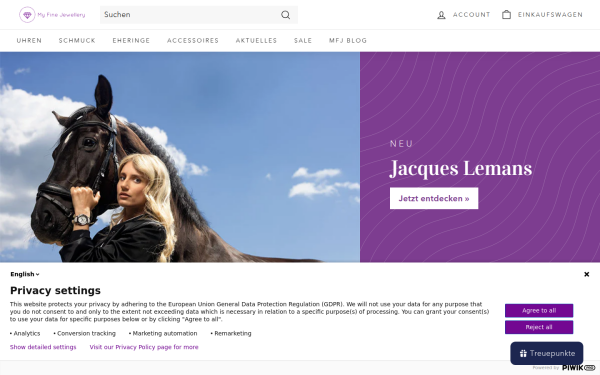Open the ACCOUNT link
Screen dimensions: 600x375
[471, 15]
